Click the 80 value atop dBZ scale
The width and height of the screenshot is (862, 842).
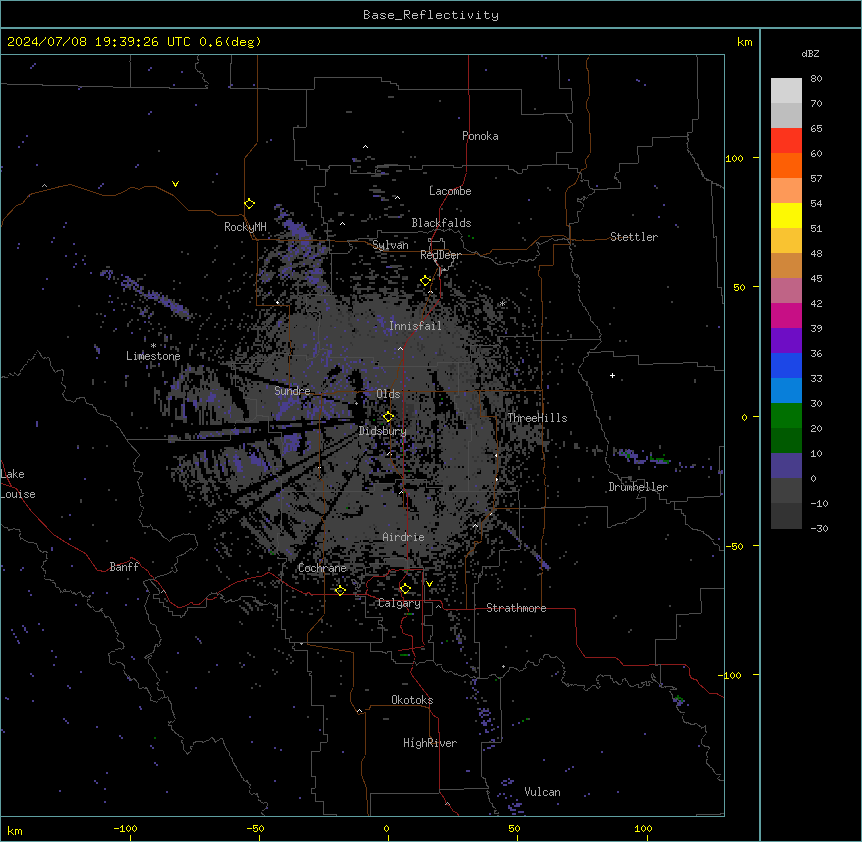[816, 79]
